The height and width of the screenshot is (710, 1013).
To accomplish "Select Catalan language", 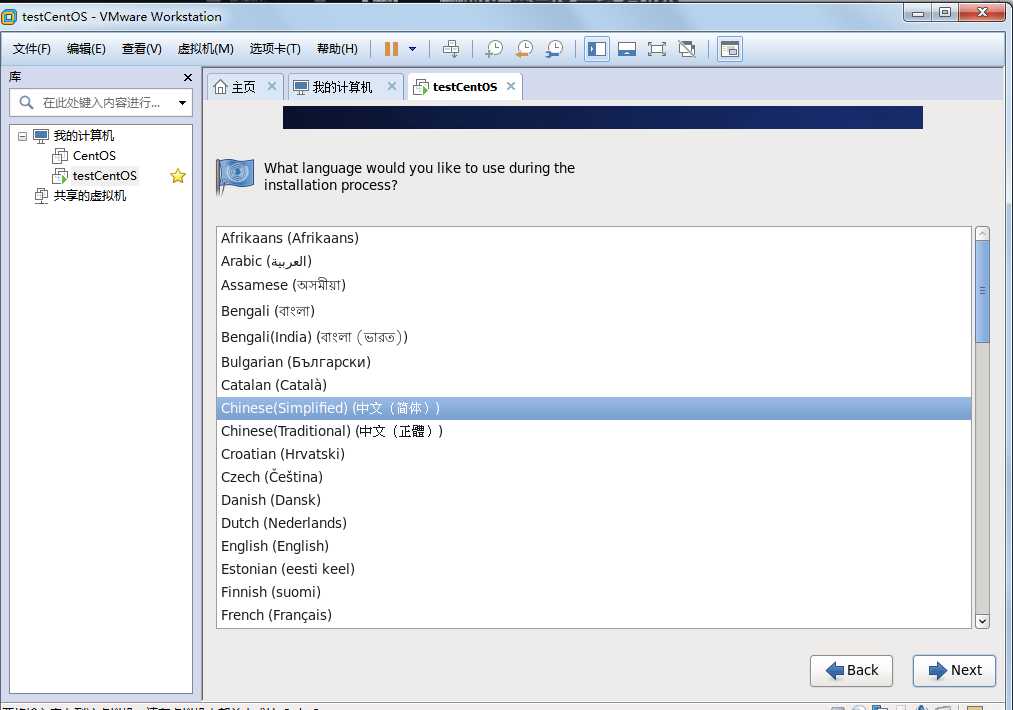I will pyautogui.click(x=594, y=385).
